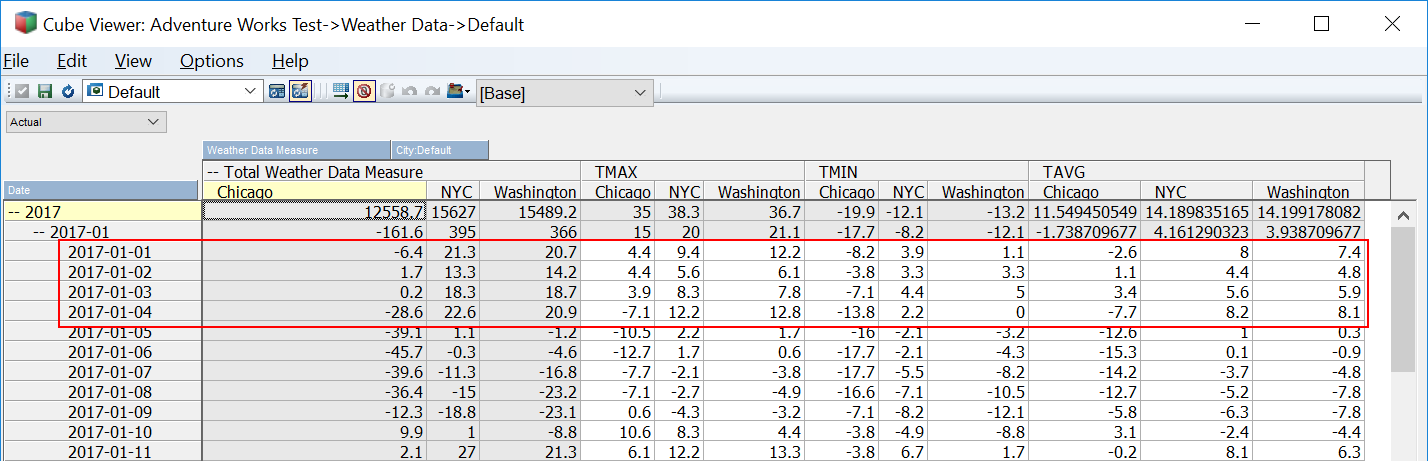This screenshot has height=461, width=1428.
Task: Open the sandbox icon menu beside [Base]
Action: [x=459, y=92]
